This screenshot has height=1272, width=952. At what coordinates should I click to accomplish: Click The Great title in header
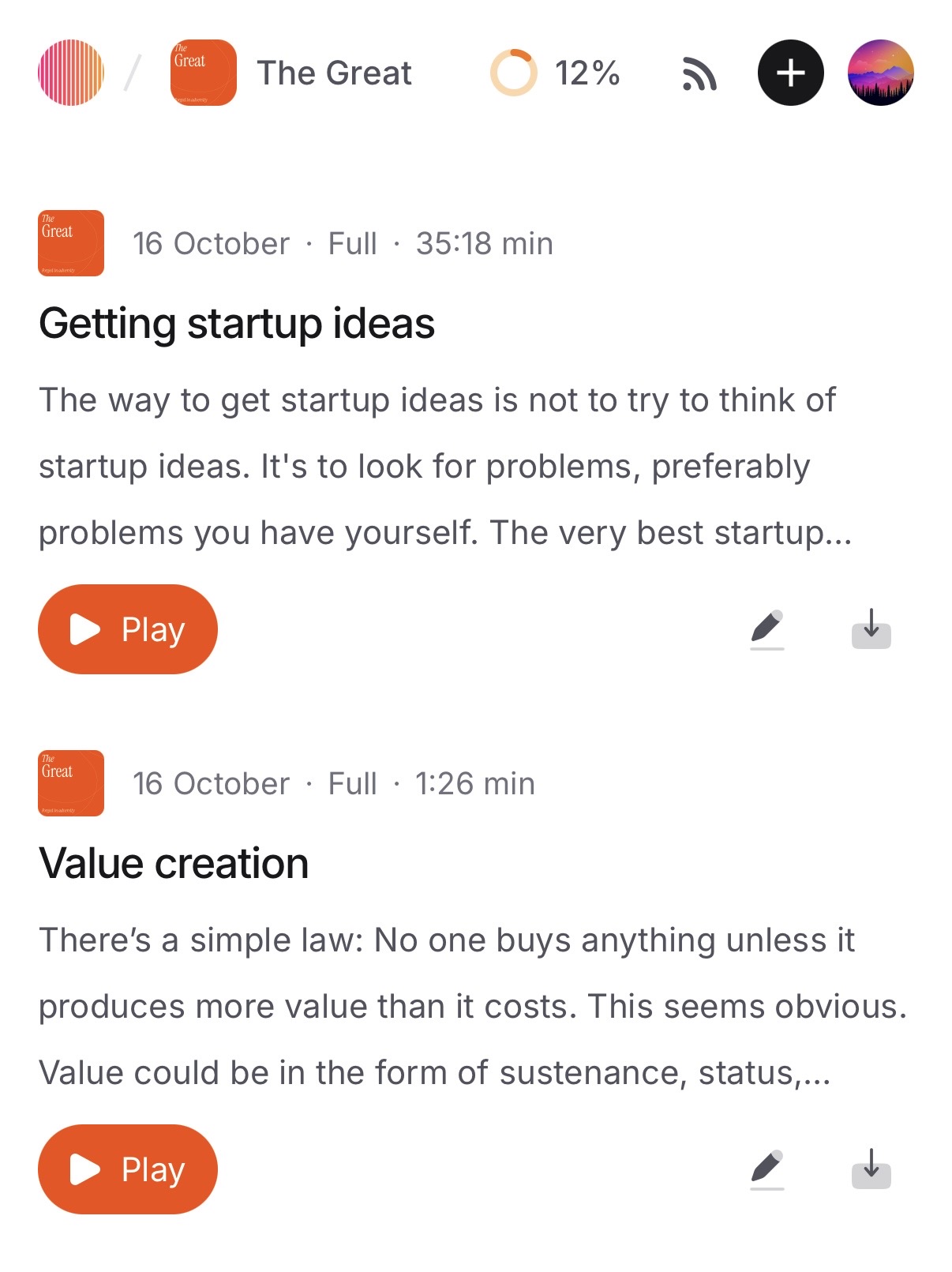point(334,73)
